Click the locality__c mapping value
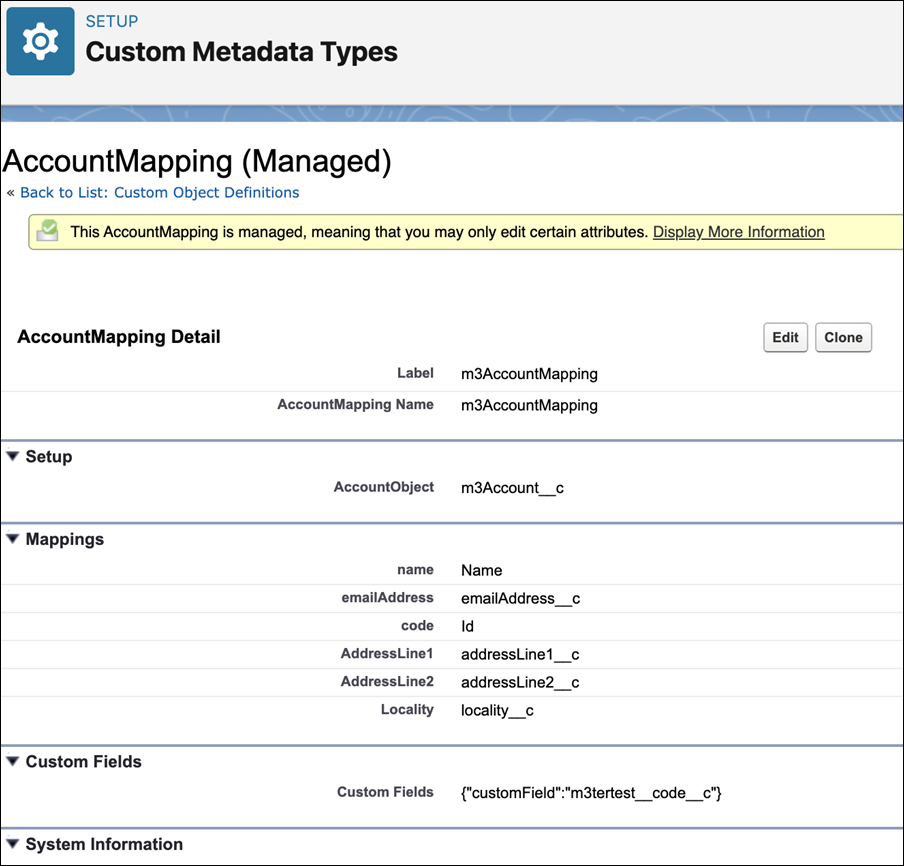 tap(497, 710)
